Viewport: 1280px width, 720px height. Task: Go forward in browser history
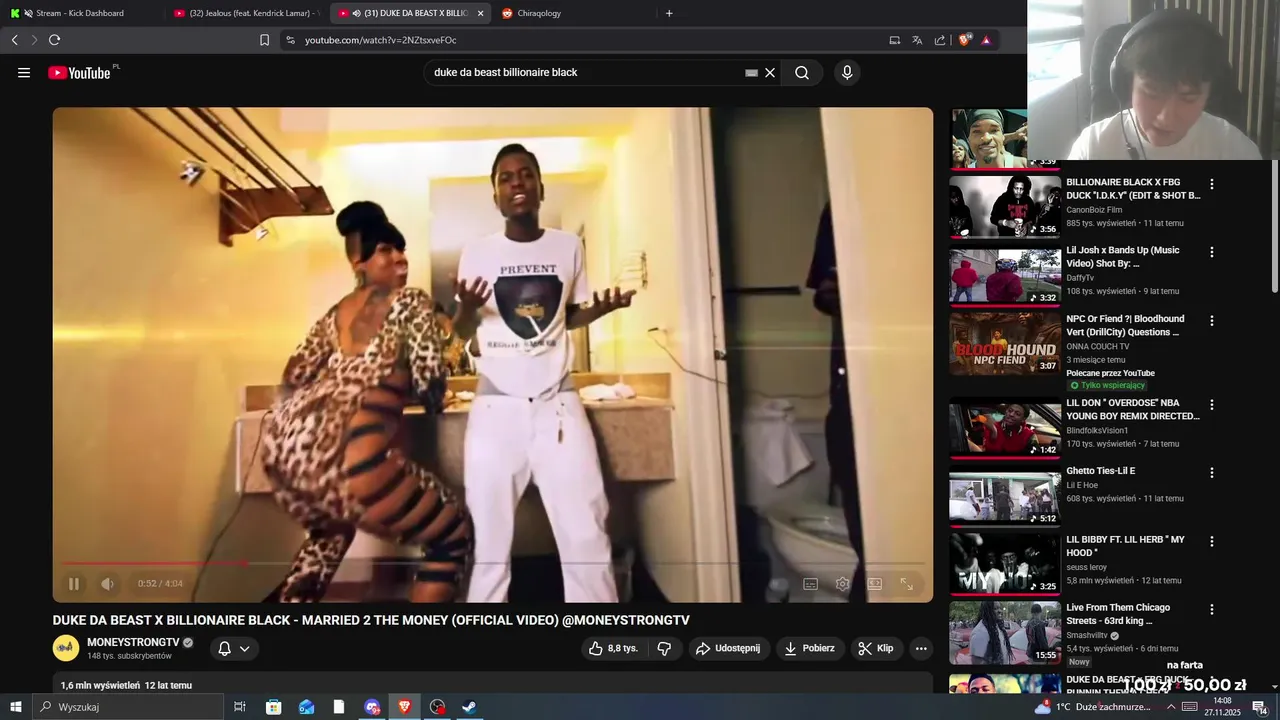[34, 40]
